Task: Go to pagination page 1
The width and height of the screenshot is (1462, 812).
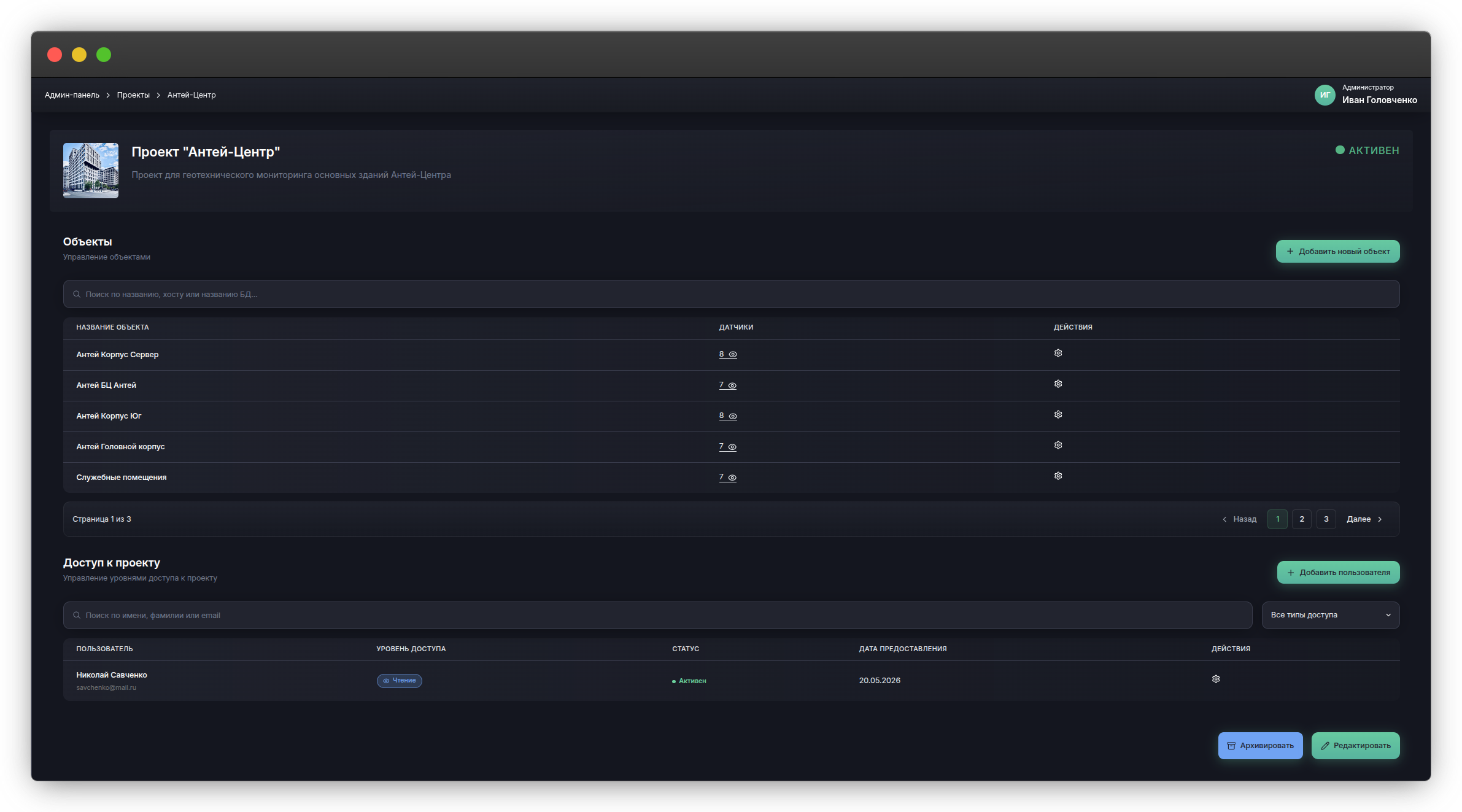Action: click(1277, 519)
